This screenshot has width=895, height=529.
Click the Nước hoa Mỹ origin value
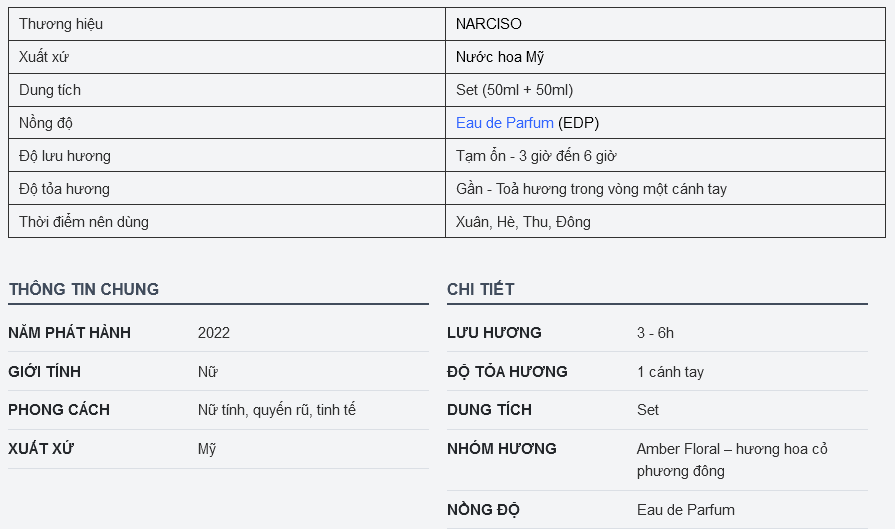[499, 57]
